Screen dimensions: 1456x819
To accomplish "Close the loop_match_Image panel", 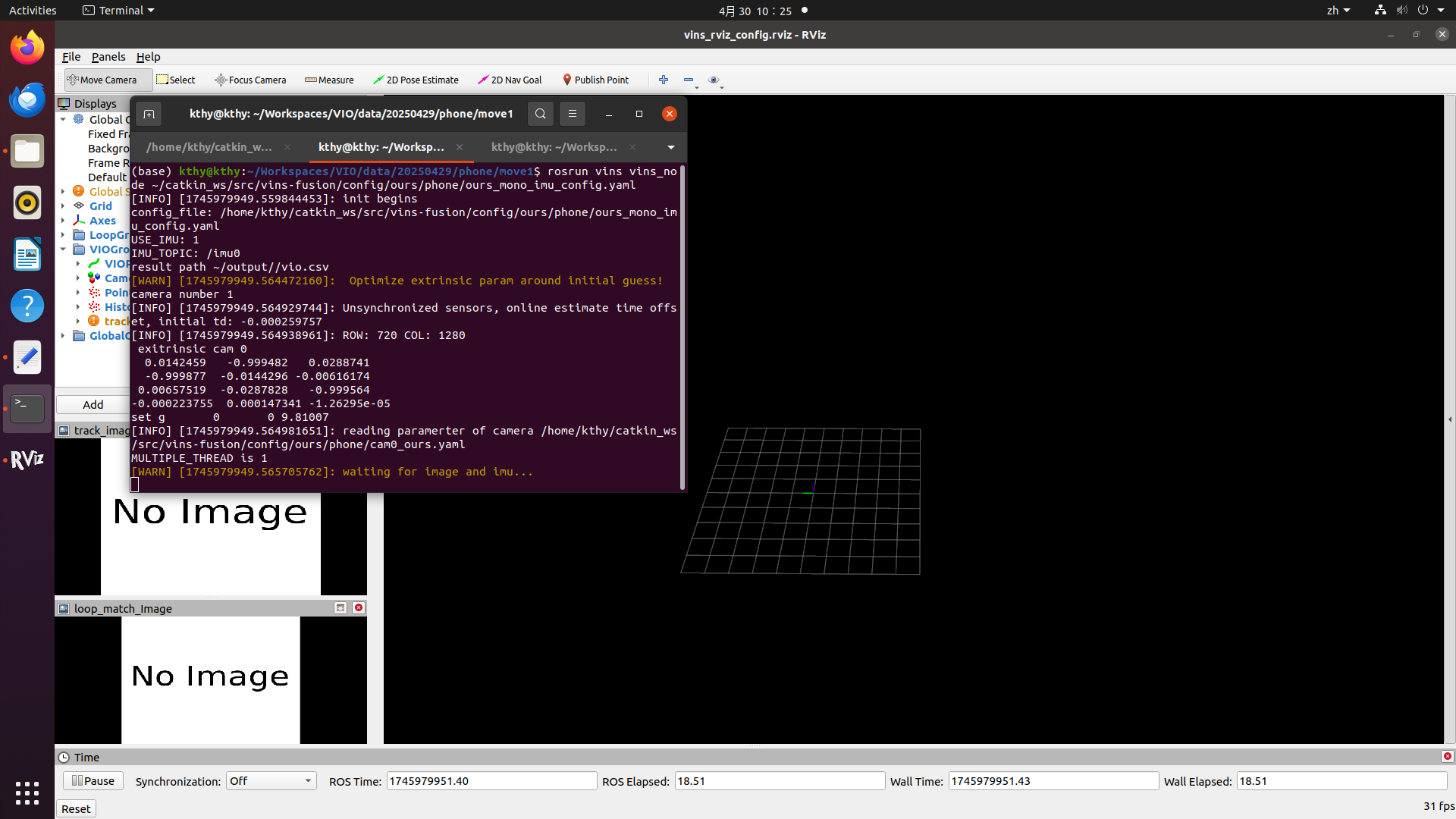I will [x=359, y=608].
